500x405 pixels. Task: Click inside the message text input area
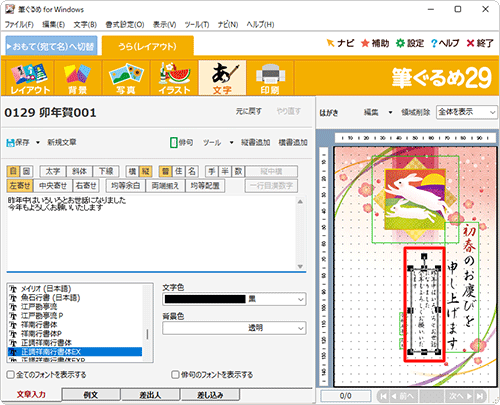tap(151, 233)
